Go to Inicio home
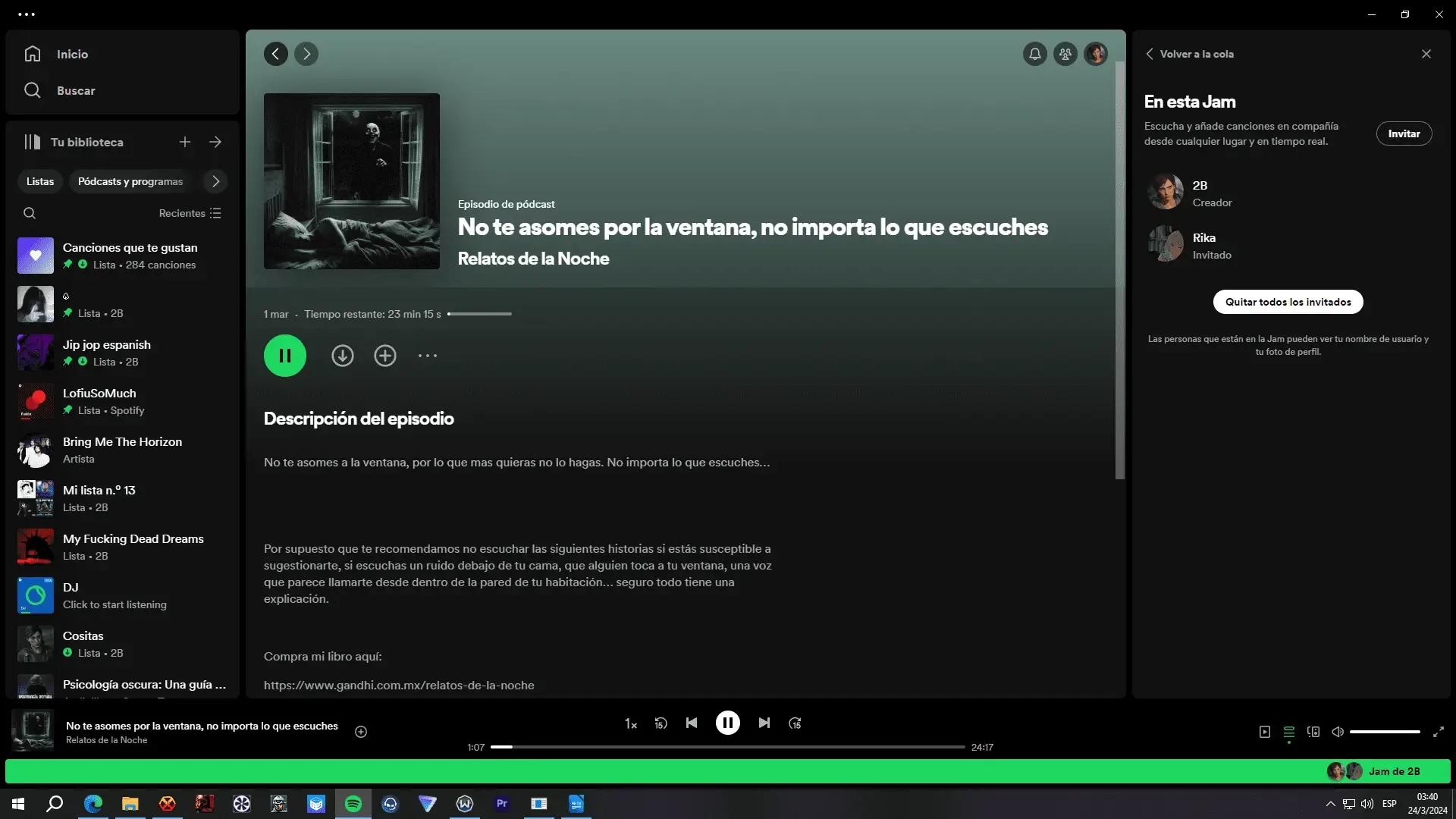The image size is (1456, 819). [57, 54]
